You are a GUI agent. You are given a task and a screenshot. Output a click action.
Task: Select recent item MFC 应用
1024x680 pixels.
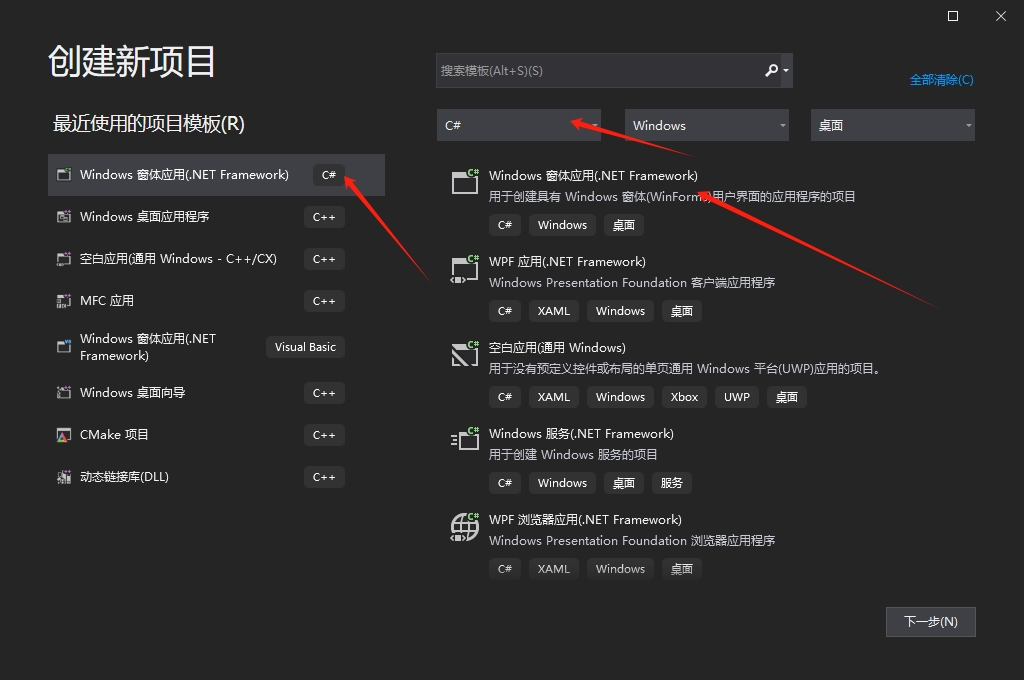(x=216, y=300)
